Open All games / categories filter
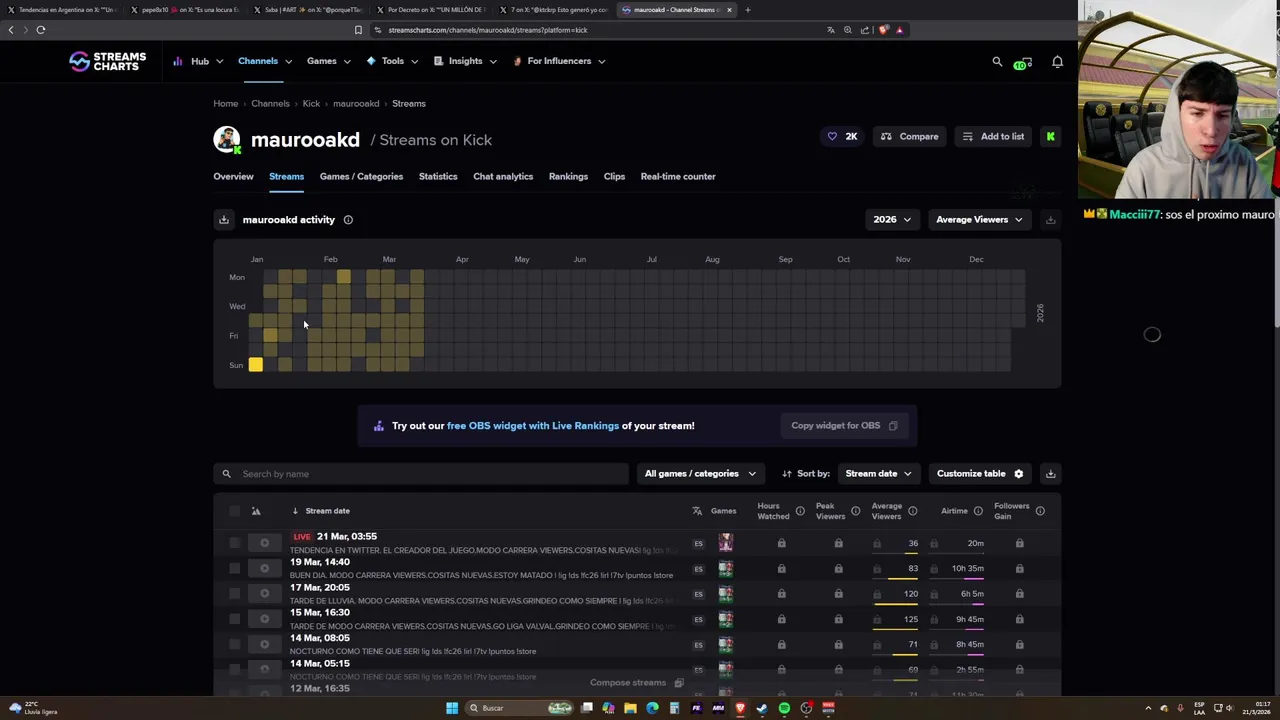 click(700, 474)
